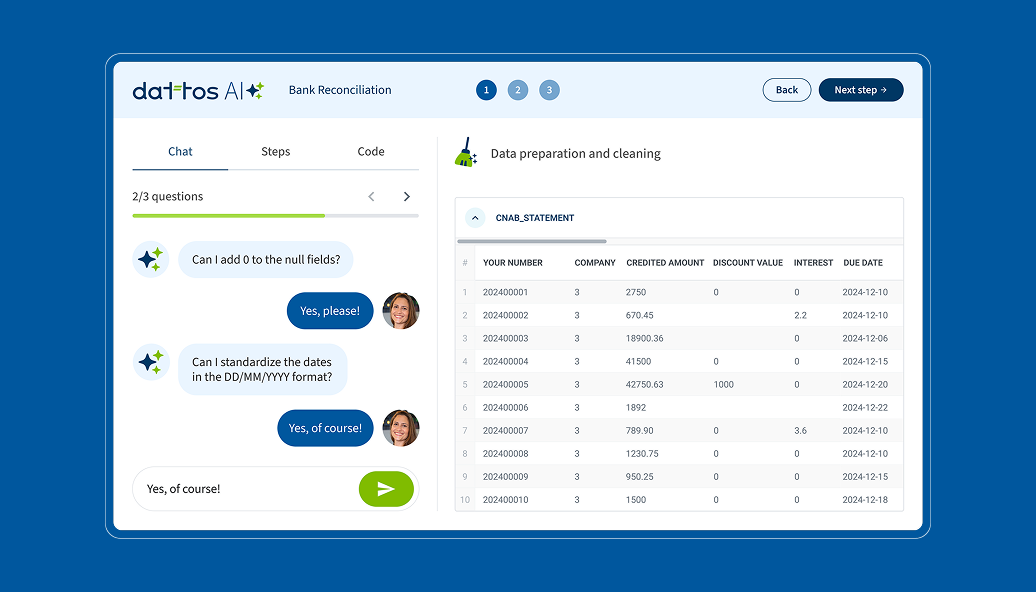The height and width of the screenshot is (592, 1036).
Task: Switch to the Code tab
Action: tap(371, 152)
